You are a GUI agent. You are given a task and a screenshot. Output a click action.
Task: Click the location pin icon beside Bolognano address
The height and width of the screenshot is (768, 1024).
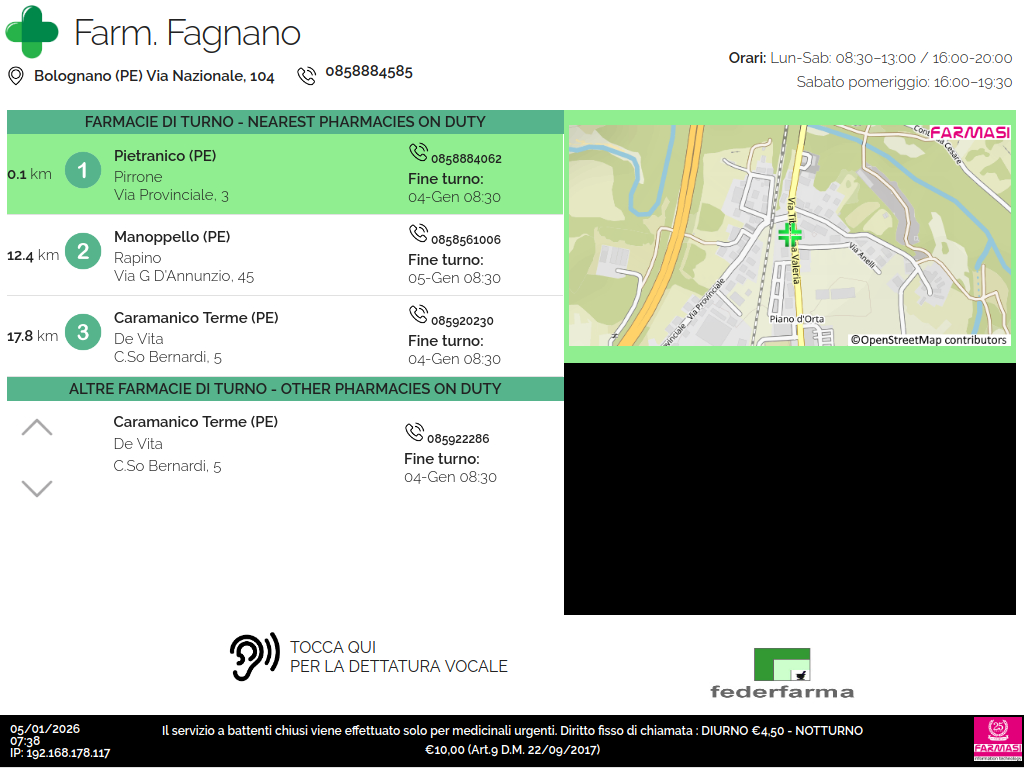pyautogui.click(x=16, y=76)
